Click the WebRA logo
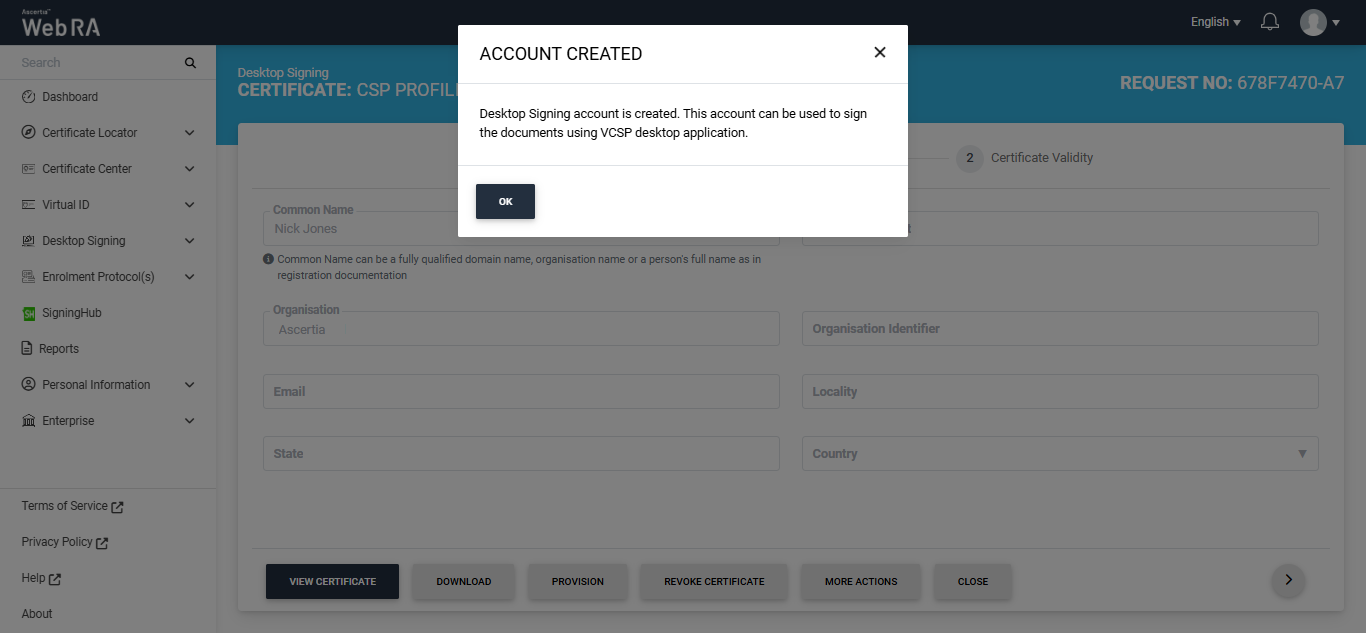 tap(61, 24)
